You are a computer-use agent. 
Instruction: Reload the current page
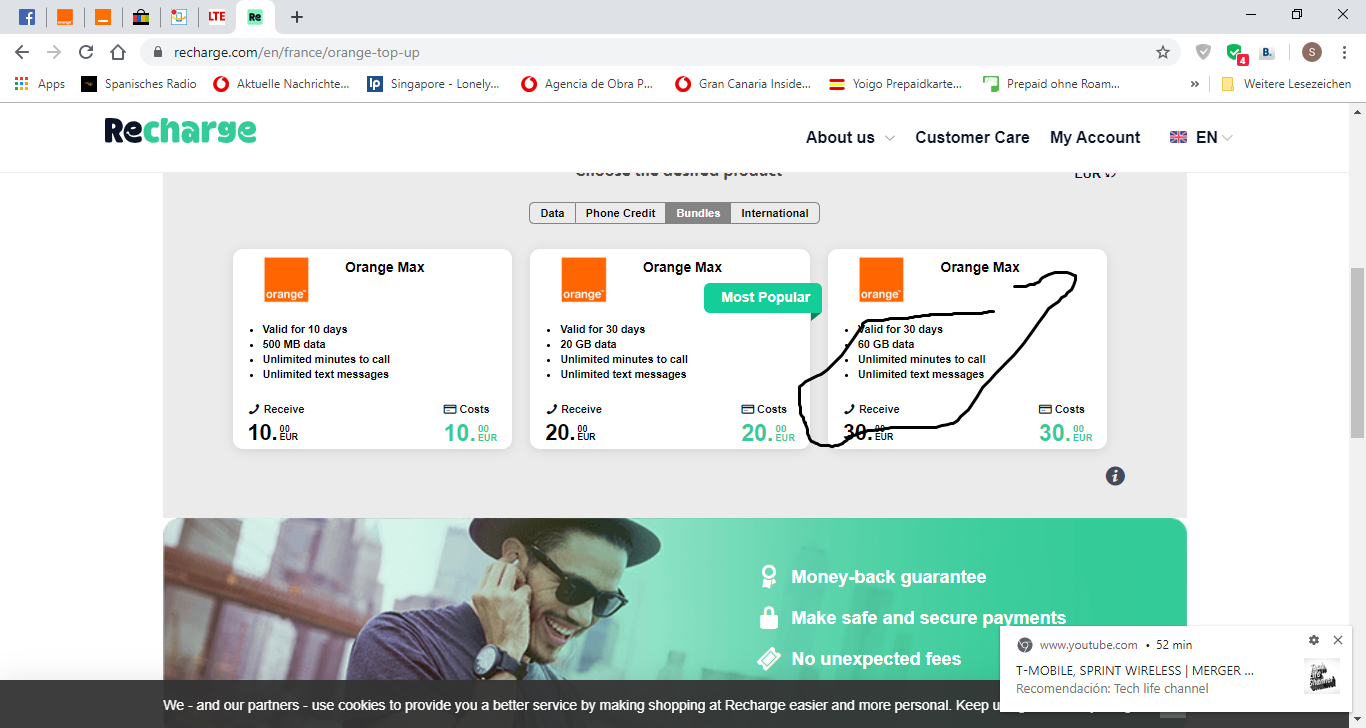[86, 52]
